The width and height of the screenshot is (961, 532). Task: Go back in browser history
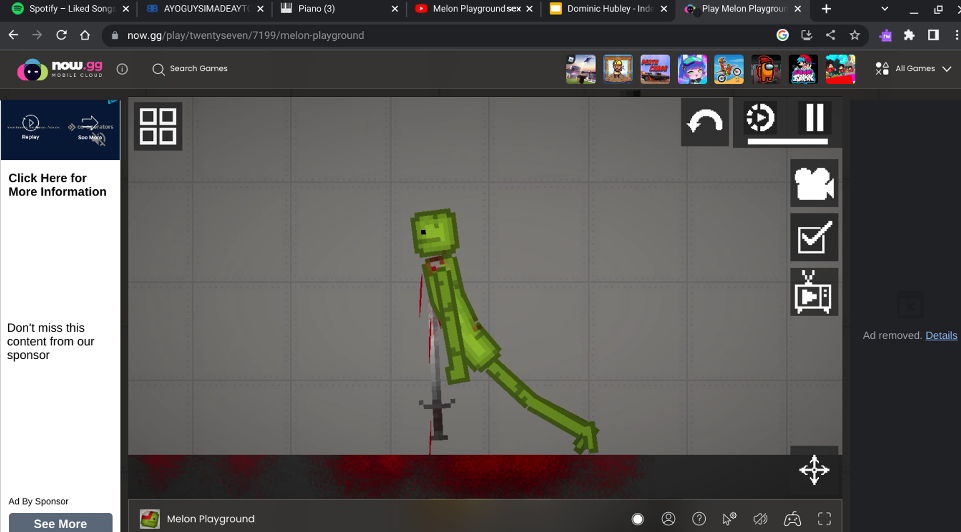pyautogui.click(x=13, y=35)
